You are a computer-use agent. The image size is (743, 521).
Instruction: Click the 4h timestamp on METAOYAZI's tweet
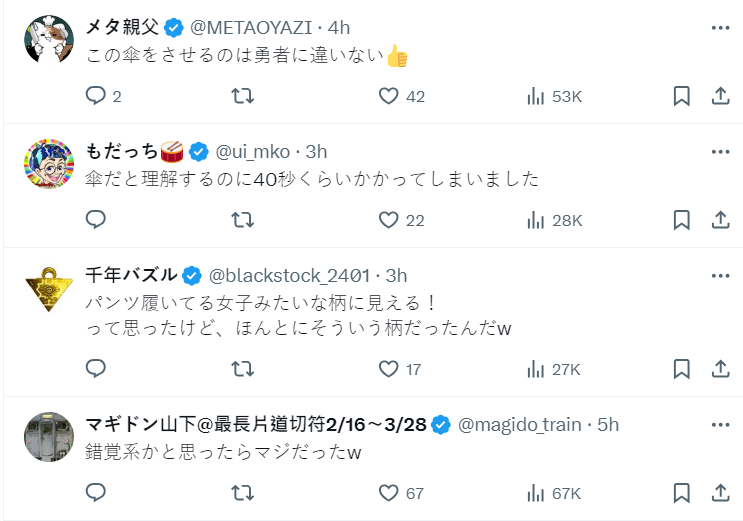pos(339,28)
